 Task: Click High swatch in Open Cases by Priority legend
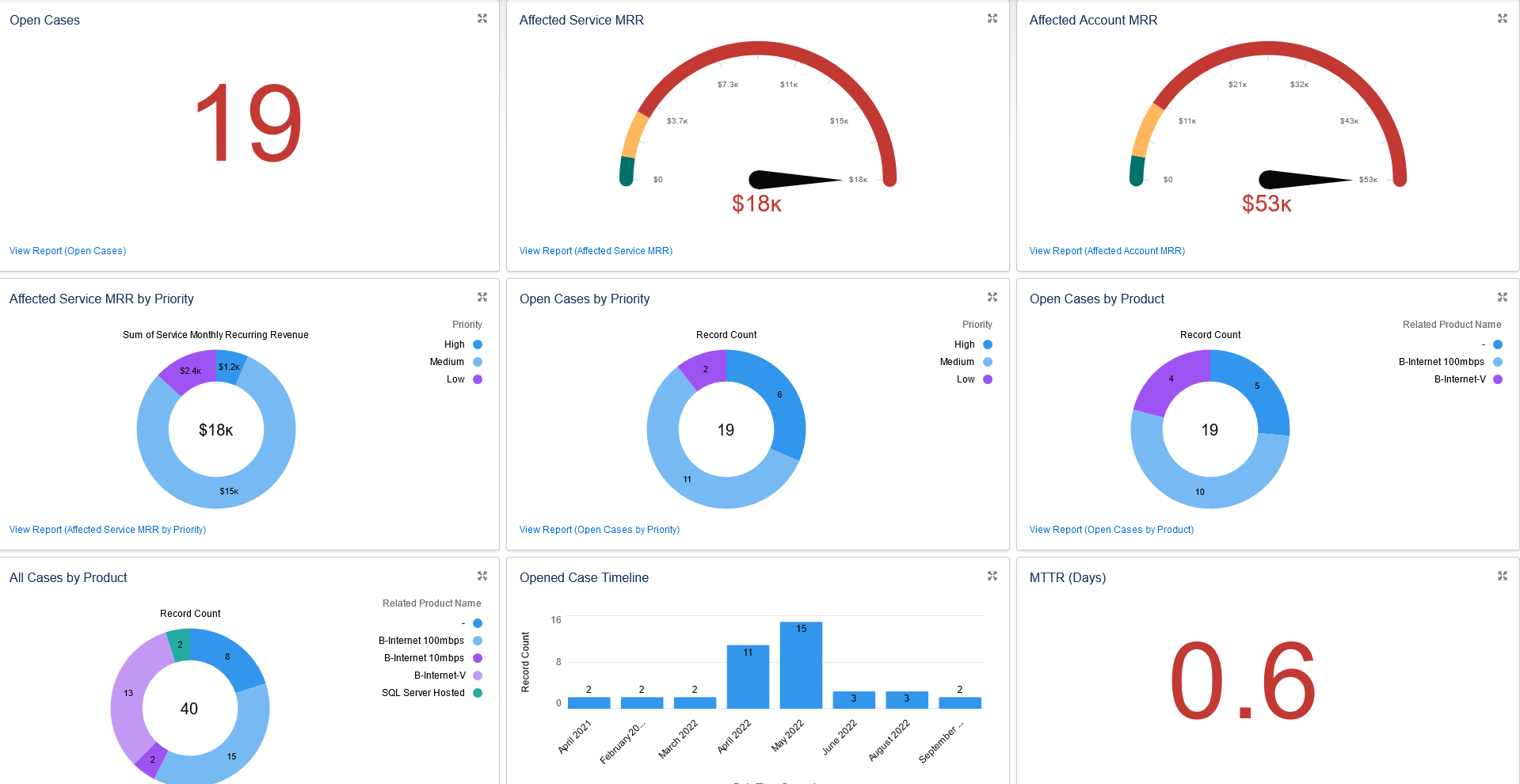pos(988,344)
